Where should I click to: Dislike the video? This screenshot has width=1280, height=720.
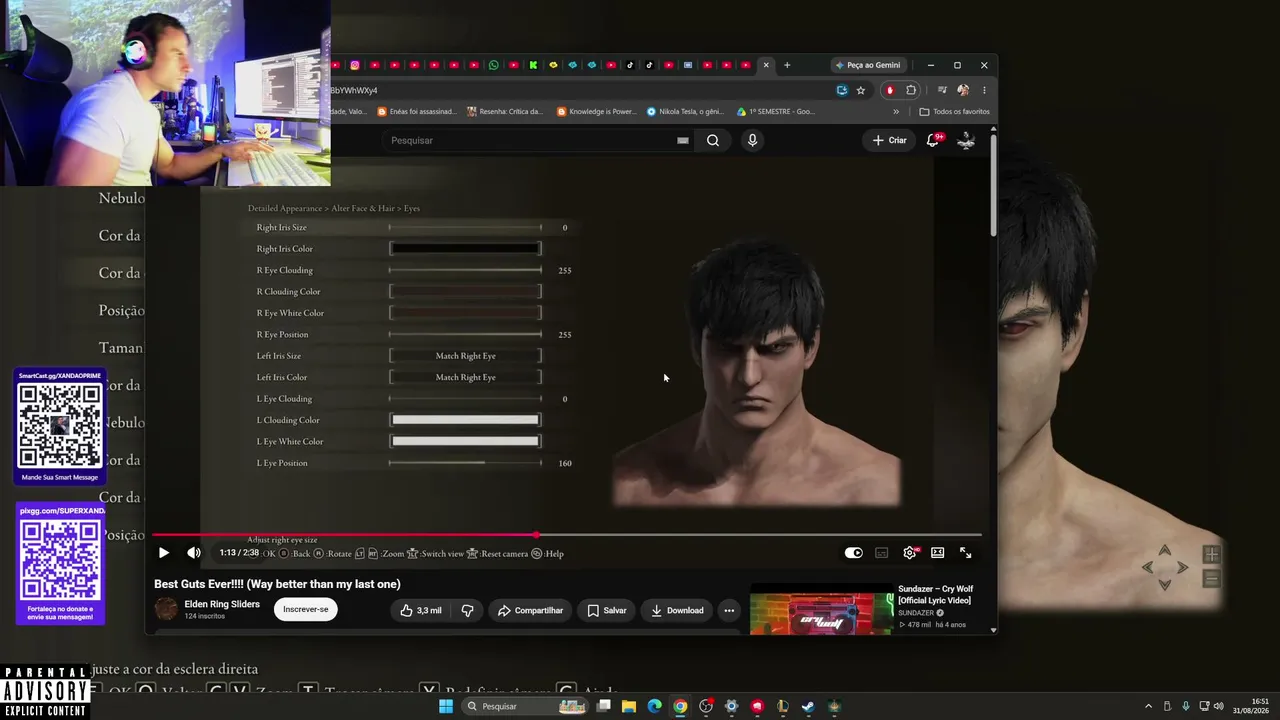click(467, 610)
